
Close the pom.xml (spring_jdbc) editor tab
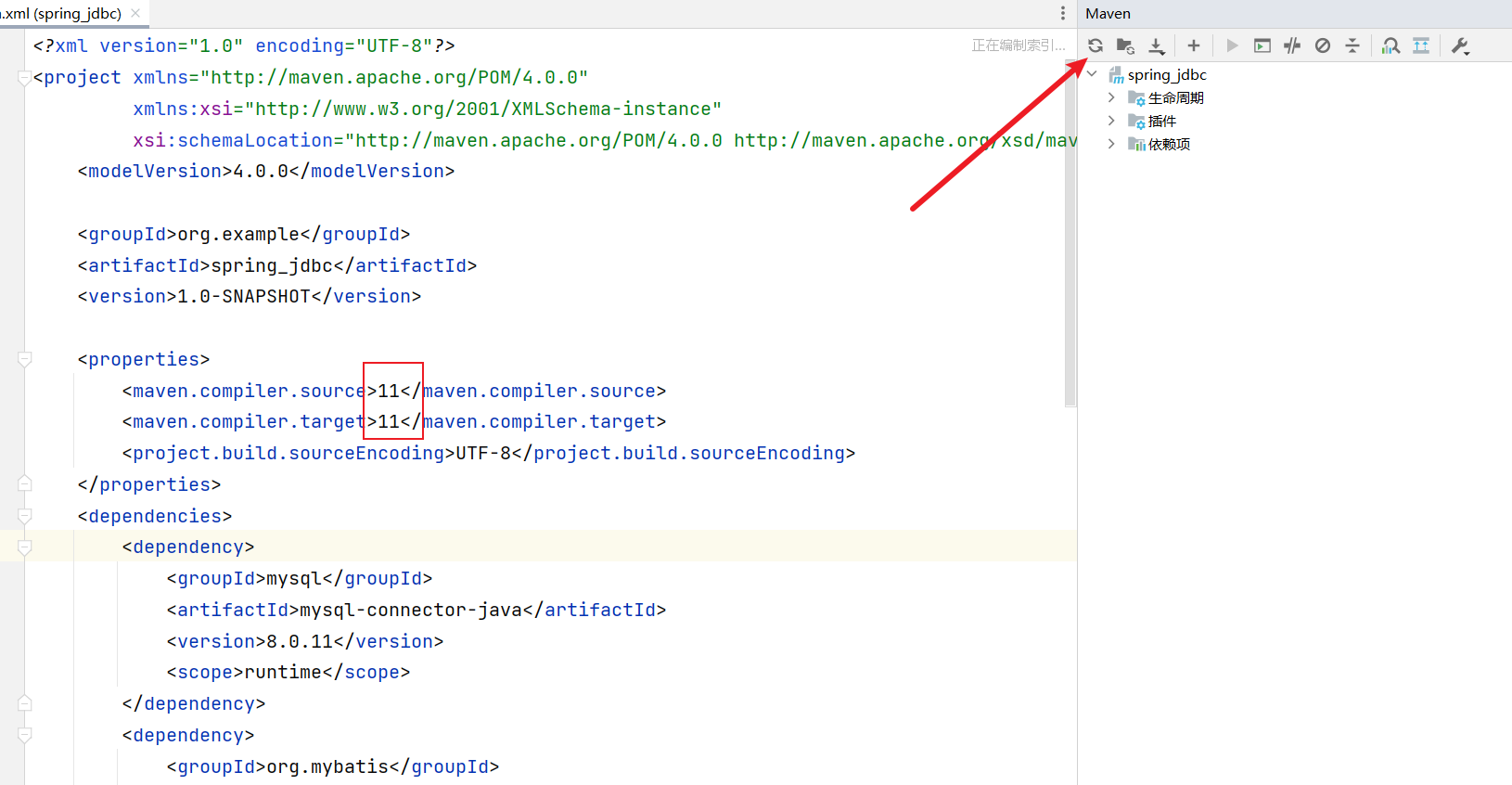pos(135,13)
